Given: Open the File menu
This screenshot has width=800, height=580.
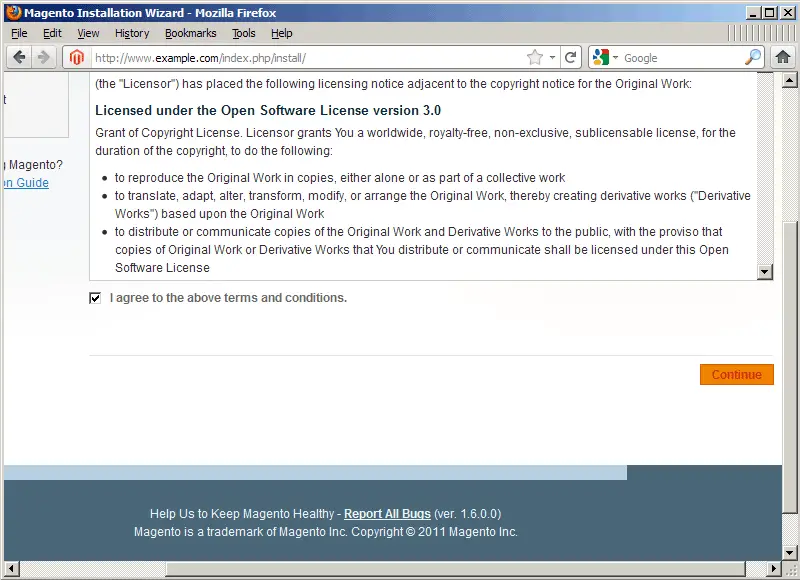Looking at the screenshot, I should [19, 33].
